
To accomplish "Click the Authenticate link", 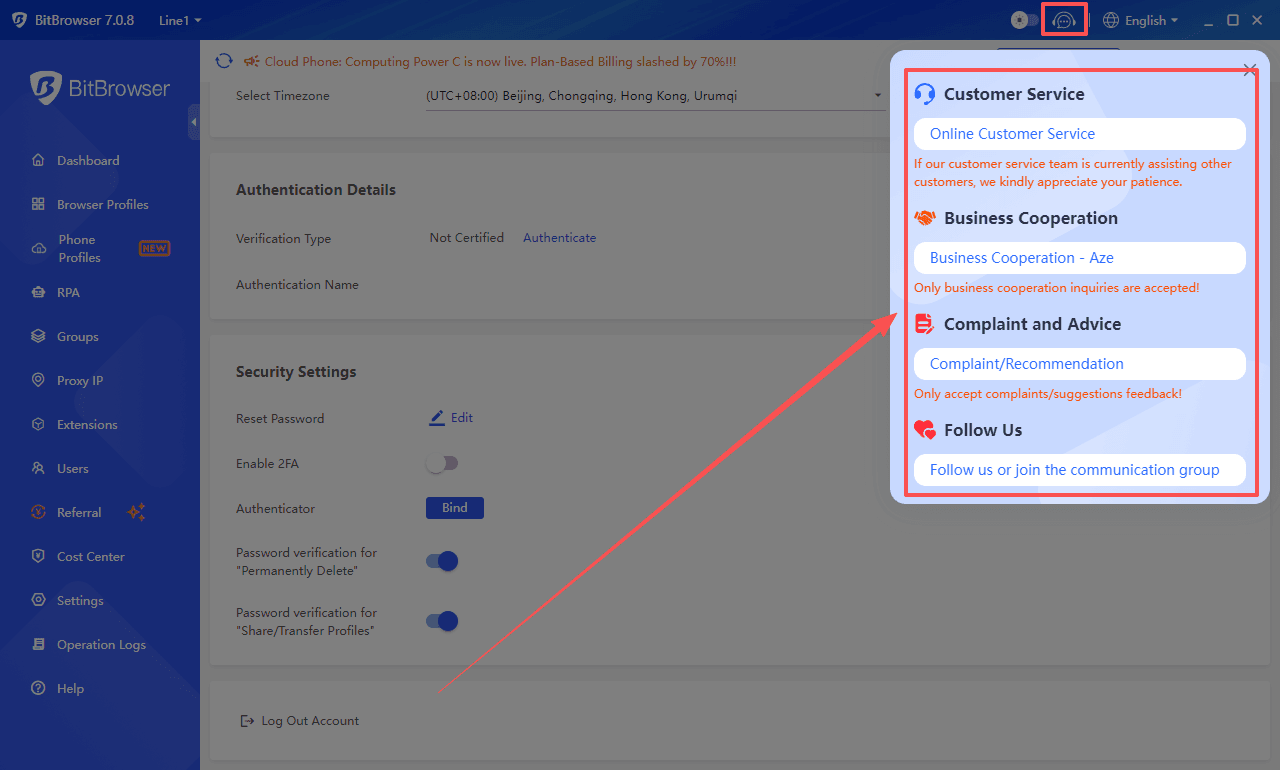I will coord(559,238).
